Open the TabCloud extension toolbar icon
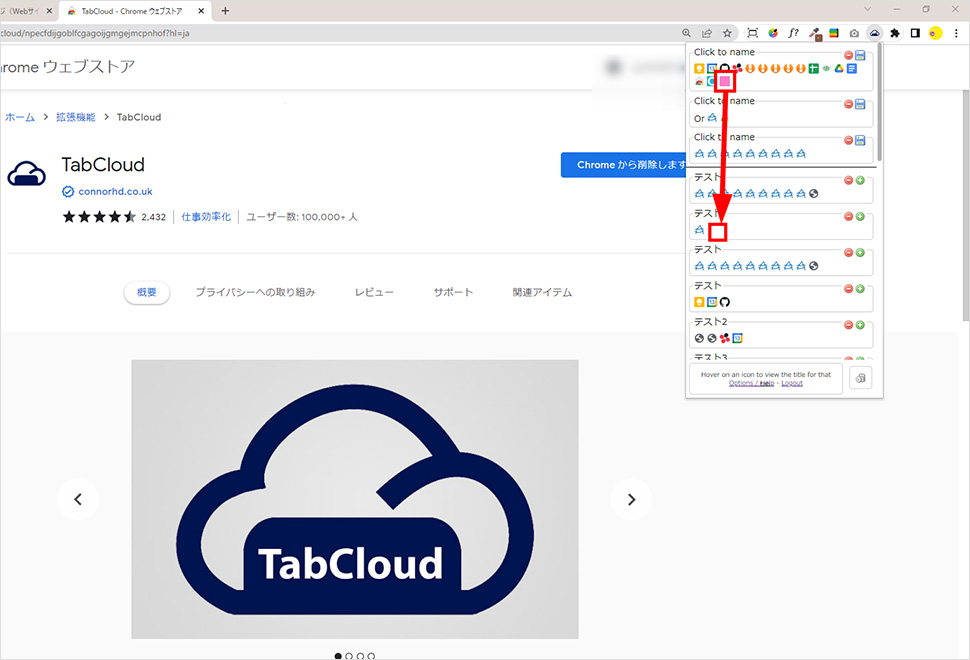The width and height of the screenshot is (970, 660). [874, 33]
